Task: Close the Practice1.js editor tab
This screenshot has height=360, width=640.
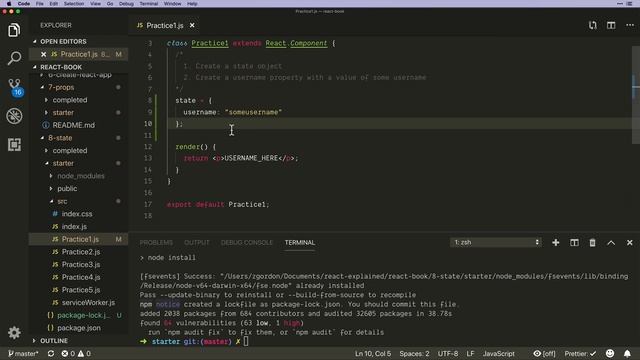Action: point(192,25)
